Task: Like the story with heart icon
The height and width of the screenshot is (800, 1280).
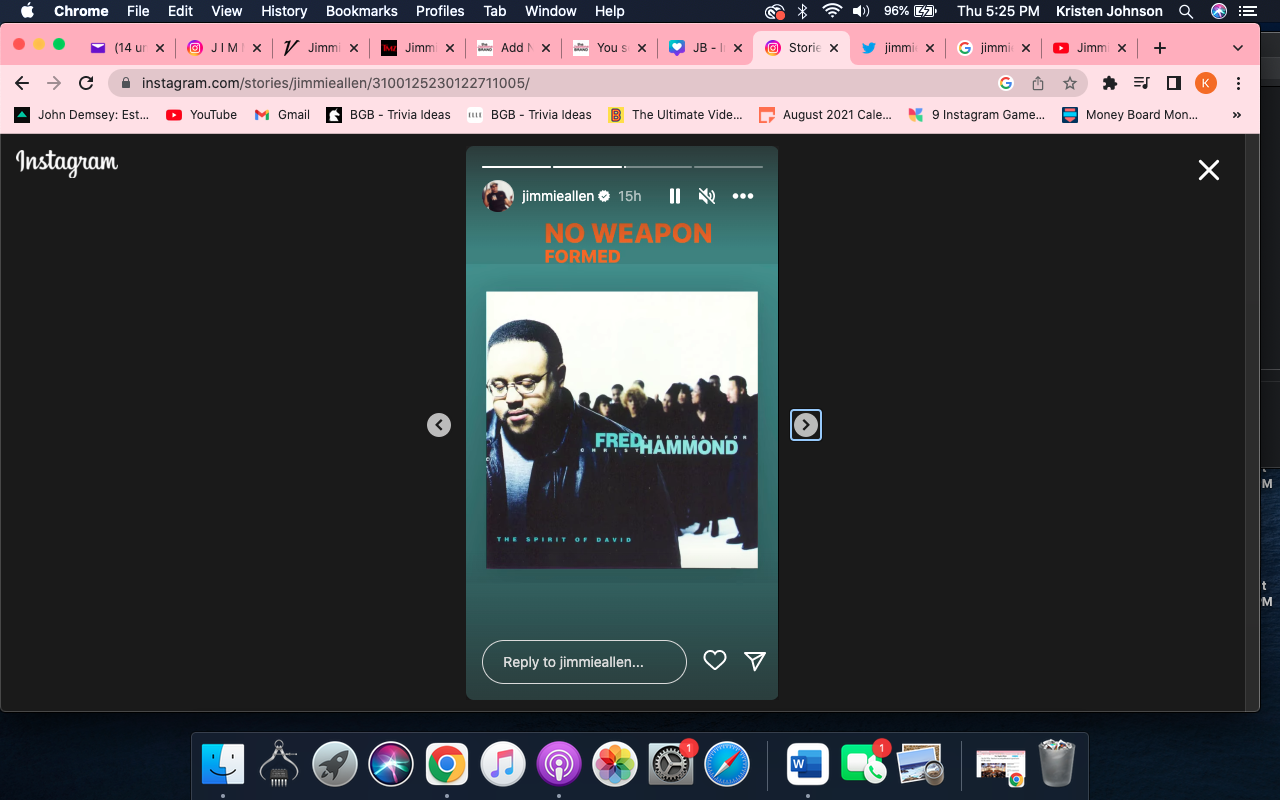Action: pyautogui.click(x=715, y=660)
